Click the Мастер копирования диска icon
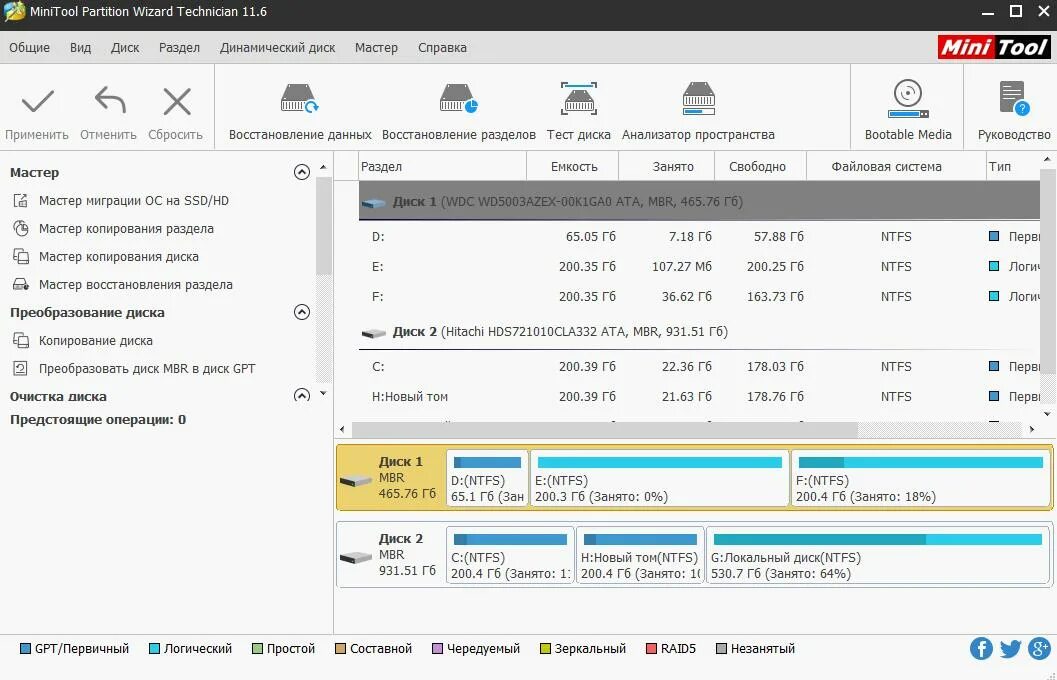The height and width of the screenshot is (680, 1057). 21,257
